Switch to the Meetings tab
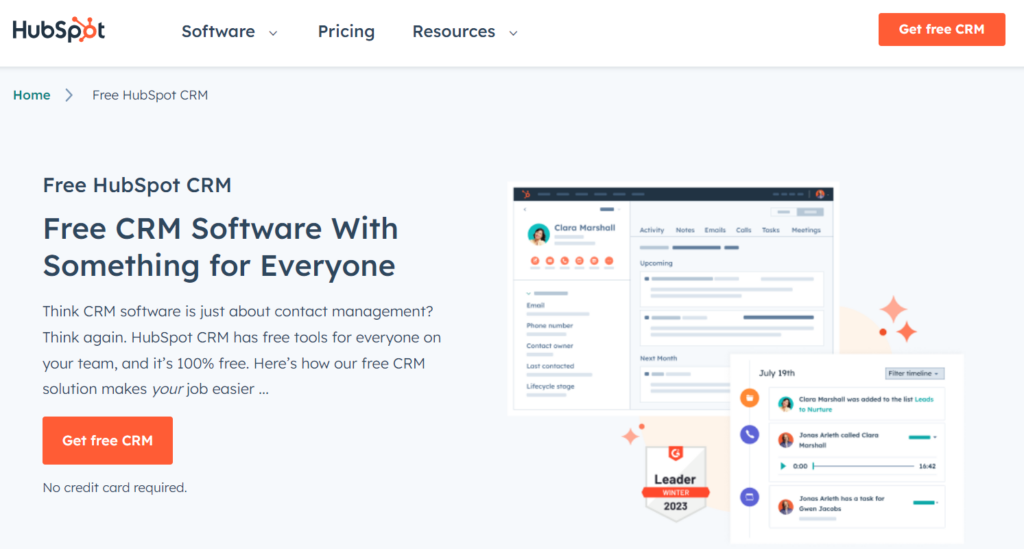 [806, 230]
